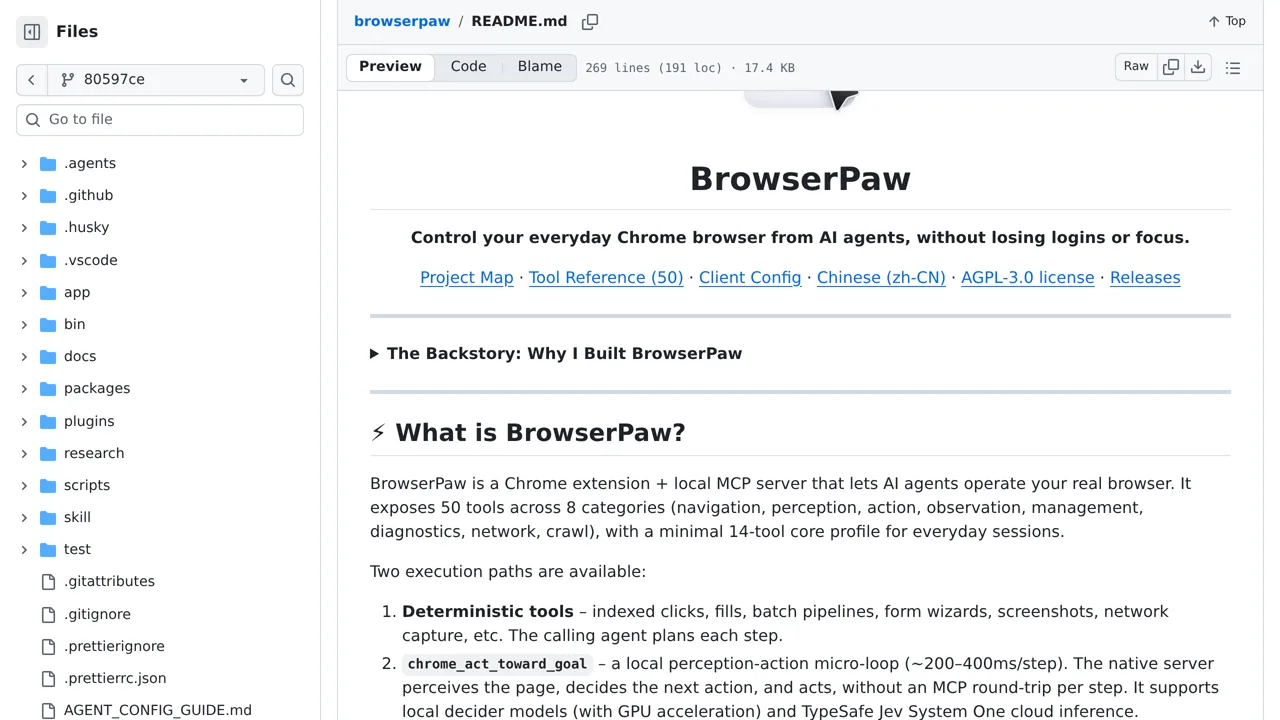This screenshot has width=1280, height=720.
Task: Switch to the Preview tab
Action: pyautogui.click(x=390, y=67)
